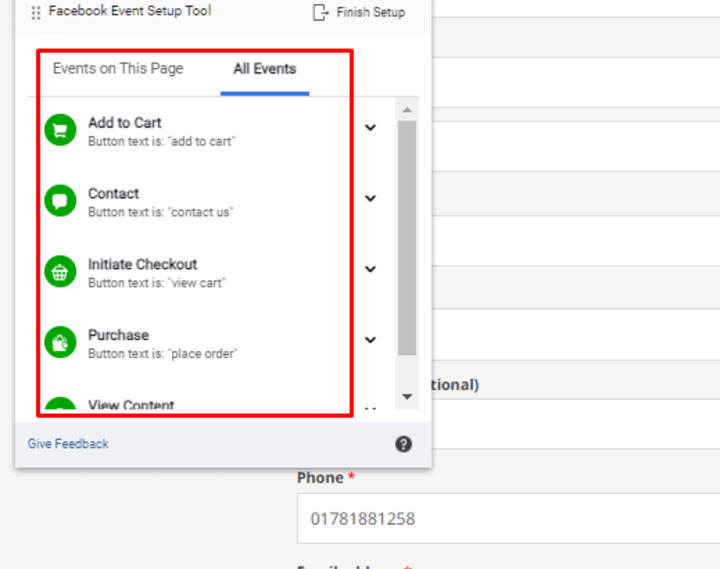The image size is (720, 569).
Task: Expand the Add to Cart event details
Action: point(371,128)
